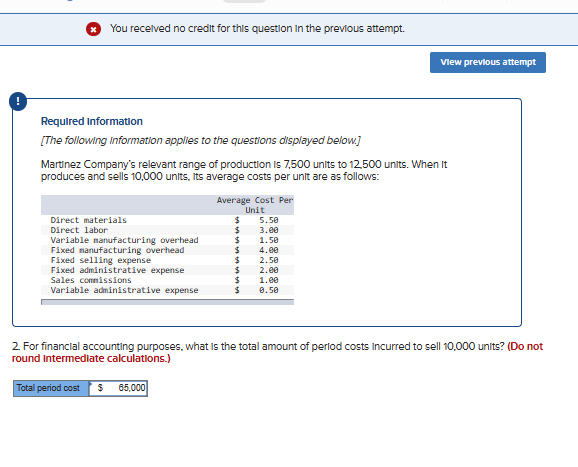Image resolution: width=578 pixels, height=467 pixels.
Task: Select the Variable manufacturing overhead label
Action: click(x=124, y=240)
